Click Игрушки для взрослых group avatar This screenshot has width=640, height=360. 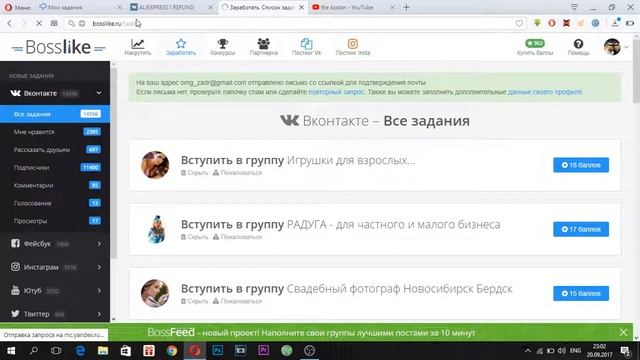(x=155, y=165)
